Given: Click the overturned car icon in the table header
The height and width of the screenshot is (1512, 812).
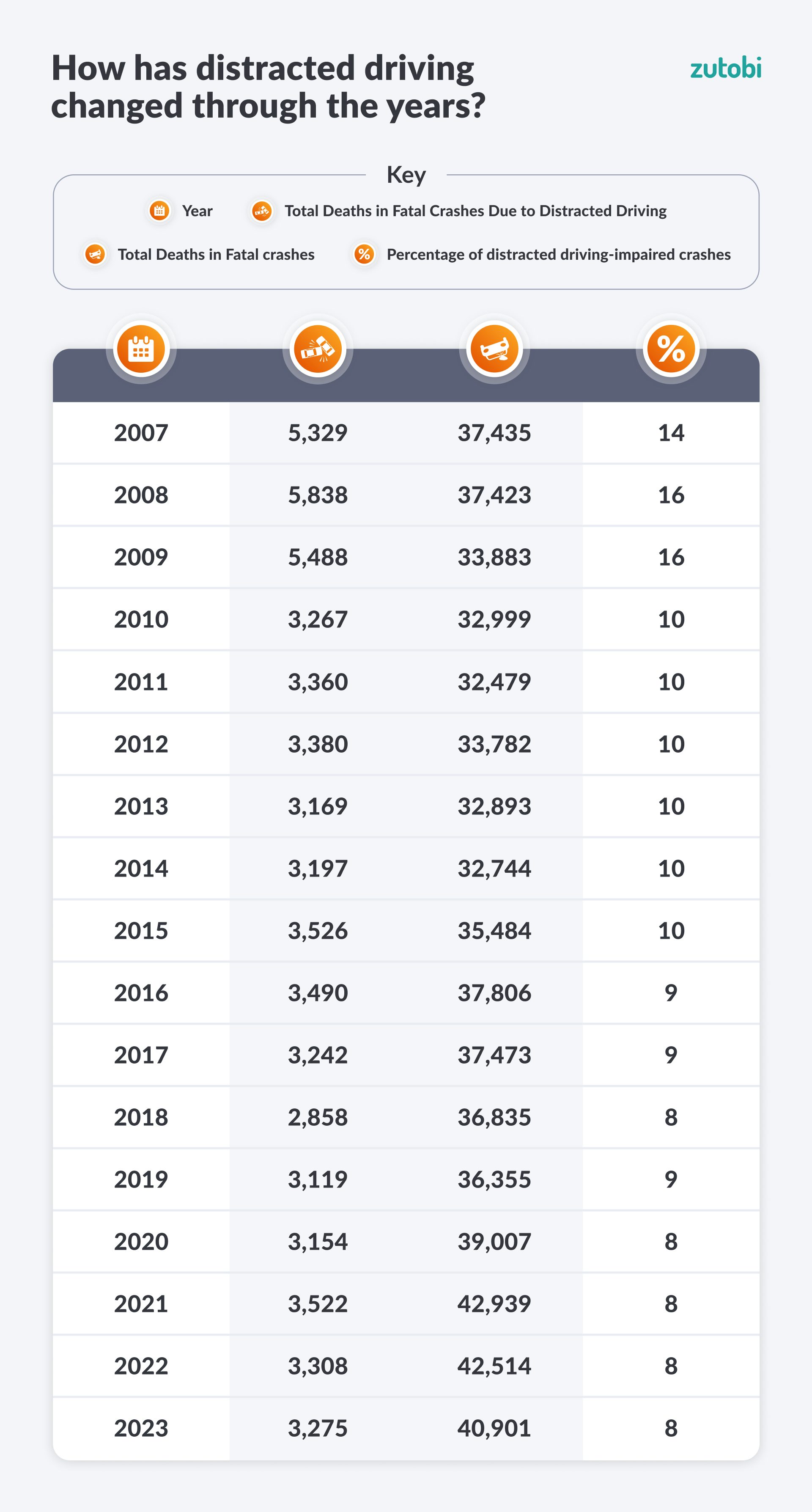Looking at the screenshot, I should tap(494, 349).
